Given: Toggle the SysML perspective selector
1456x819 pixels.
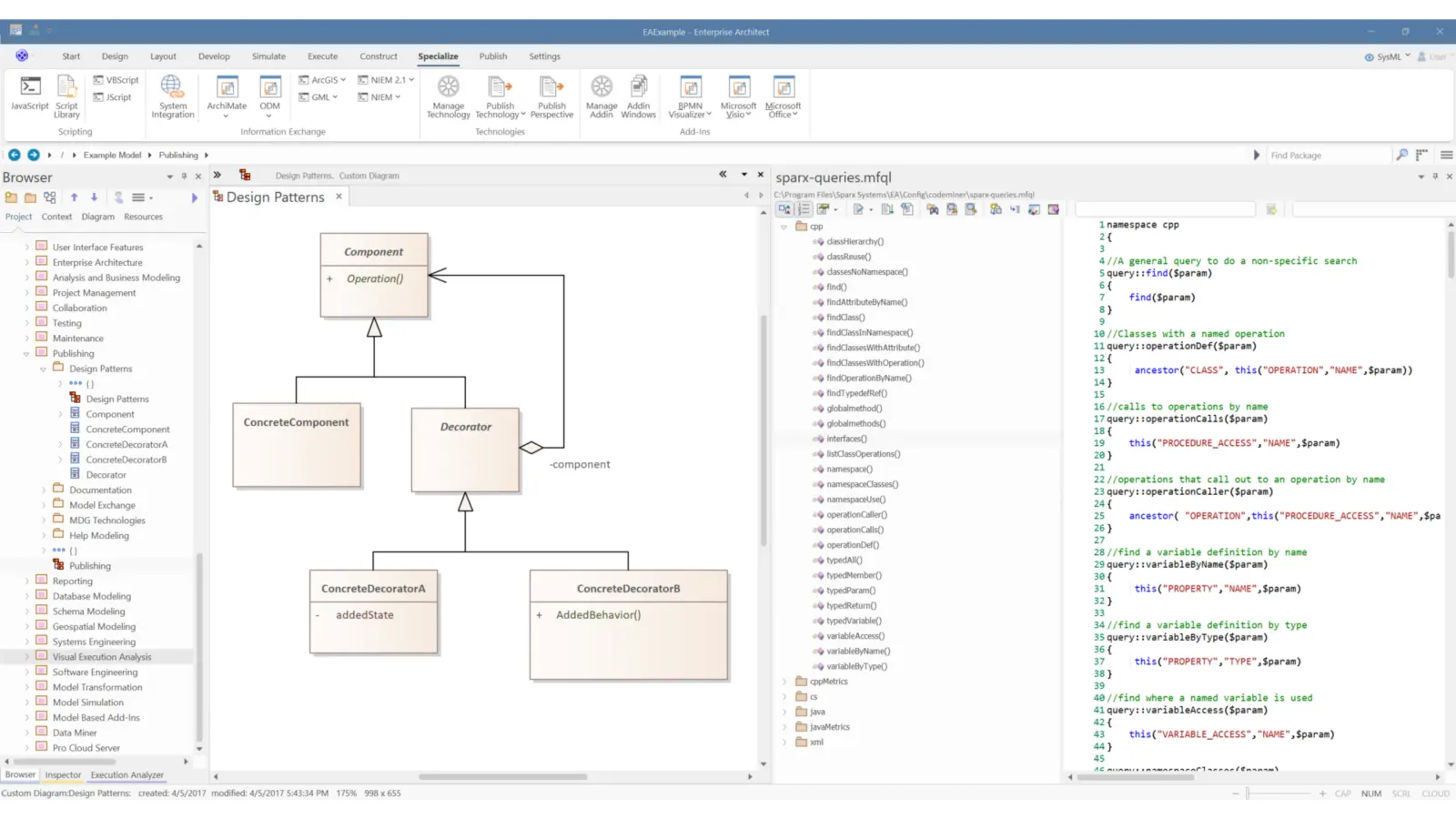Looking at the screenshot, I should [x=1385, y=56].
